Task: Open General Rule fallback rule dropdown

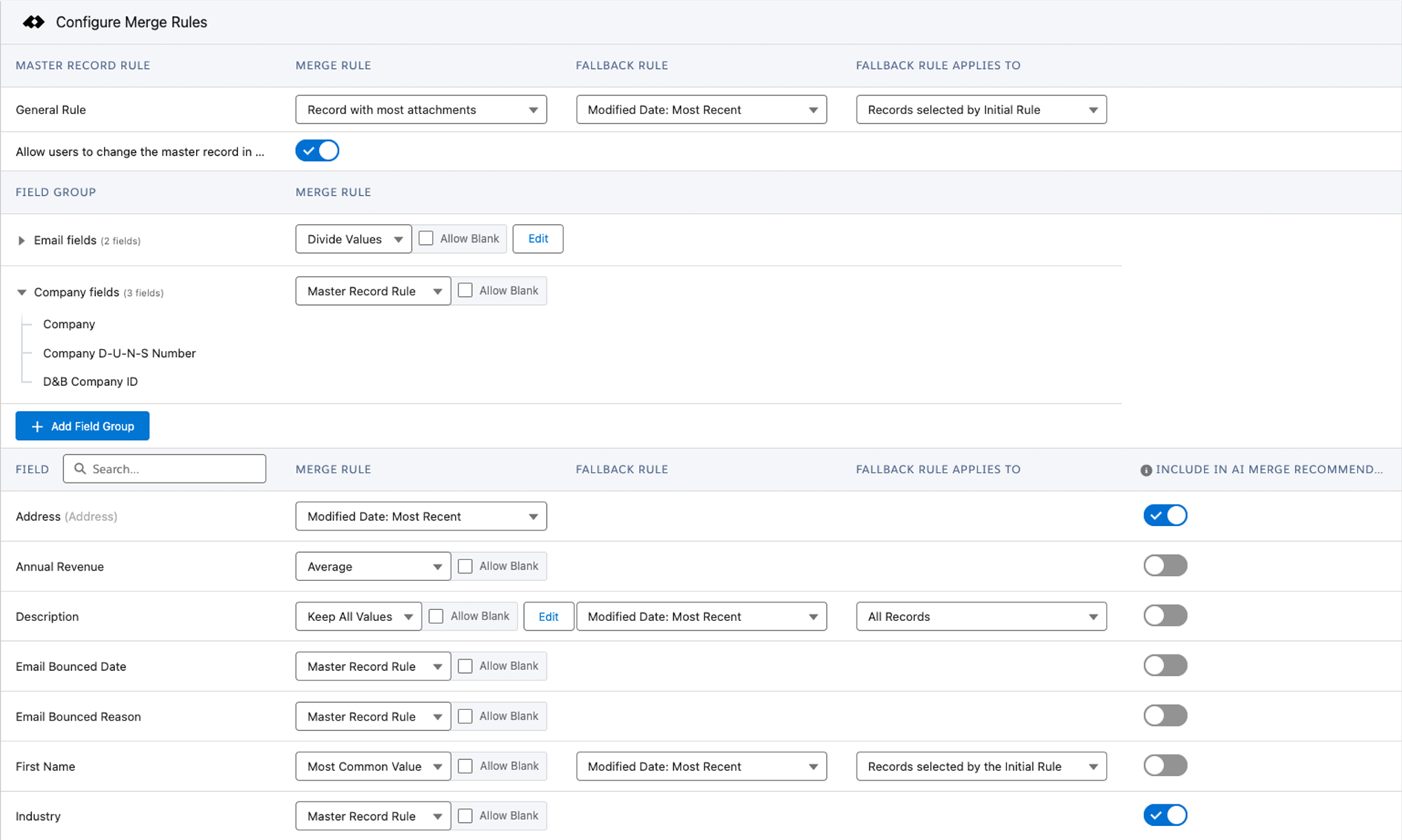Action: (701, 110)
